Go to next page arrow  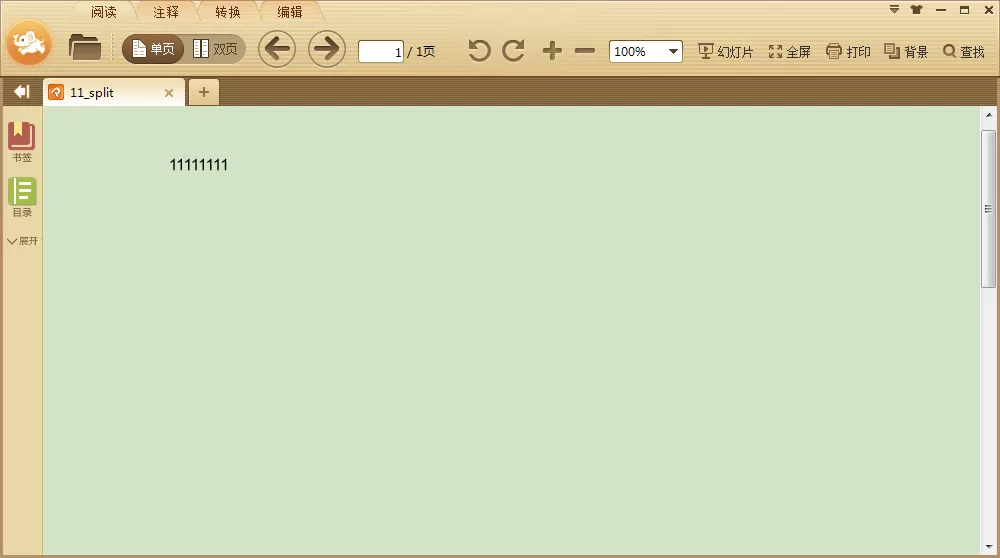pyautogui.click(x=327, y=49)
